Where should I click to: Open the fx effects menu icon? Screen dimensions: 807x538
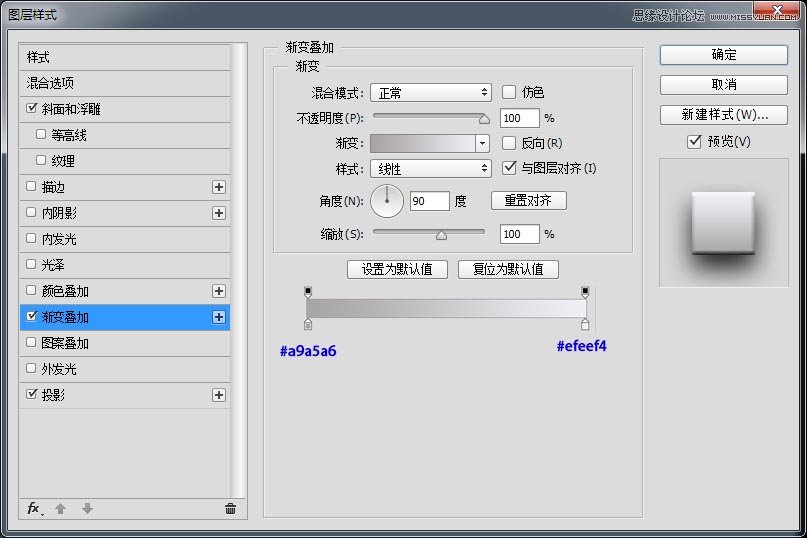point(34,509)
